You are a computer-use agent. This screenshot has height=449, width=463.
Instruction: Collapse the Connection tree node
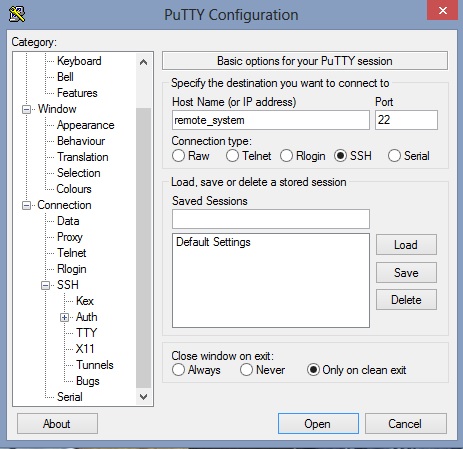point(26,206)
